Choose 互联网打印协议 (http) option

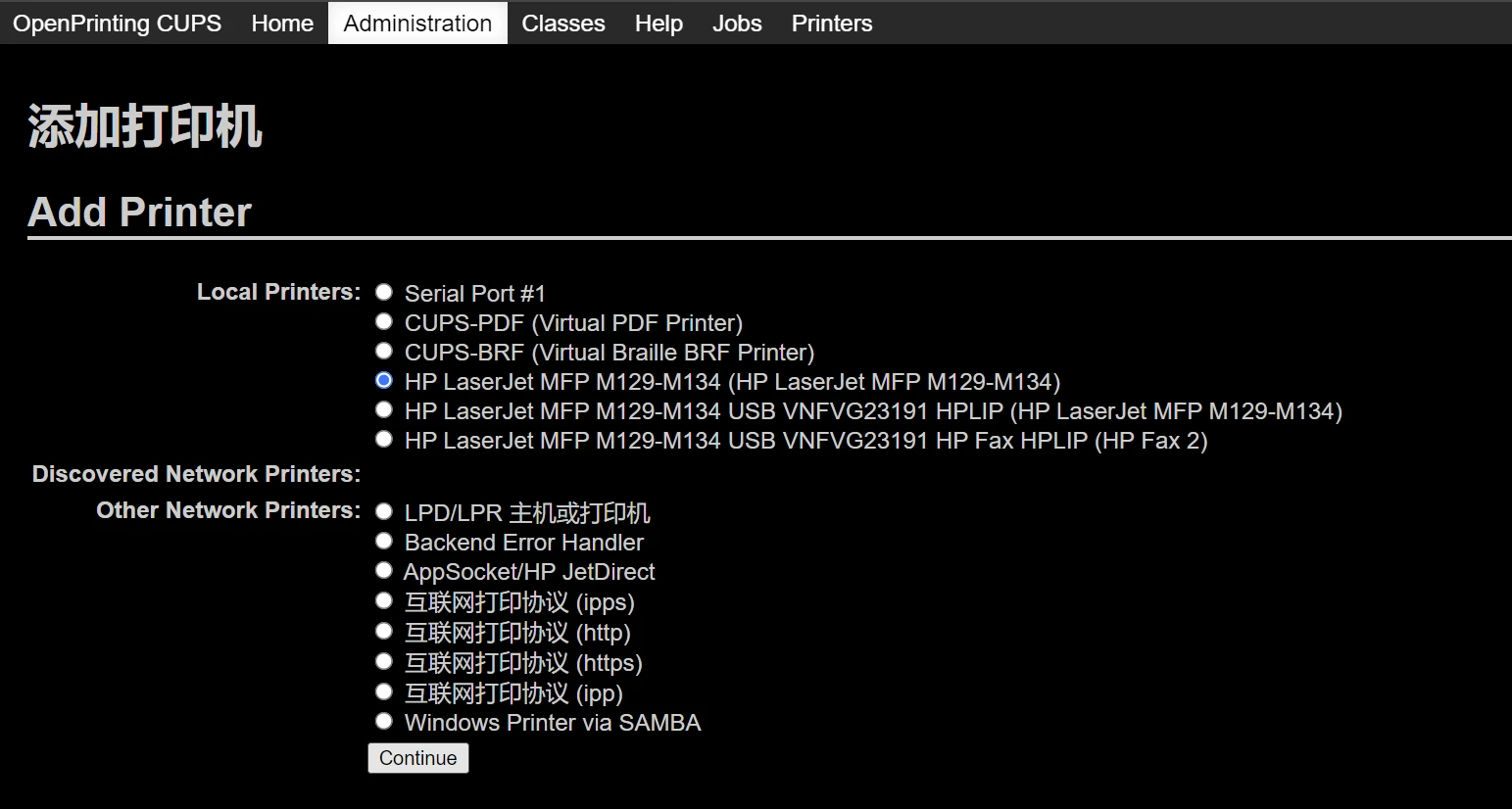pyautogui.click(x=384, y=631)
